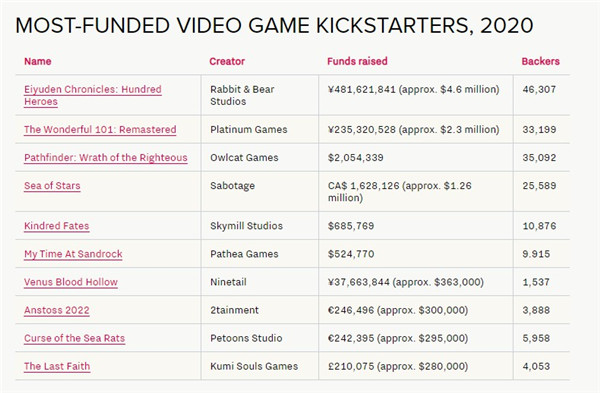Click the Creator column header

(x=227, y=61)
